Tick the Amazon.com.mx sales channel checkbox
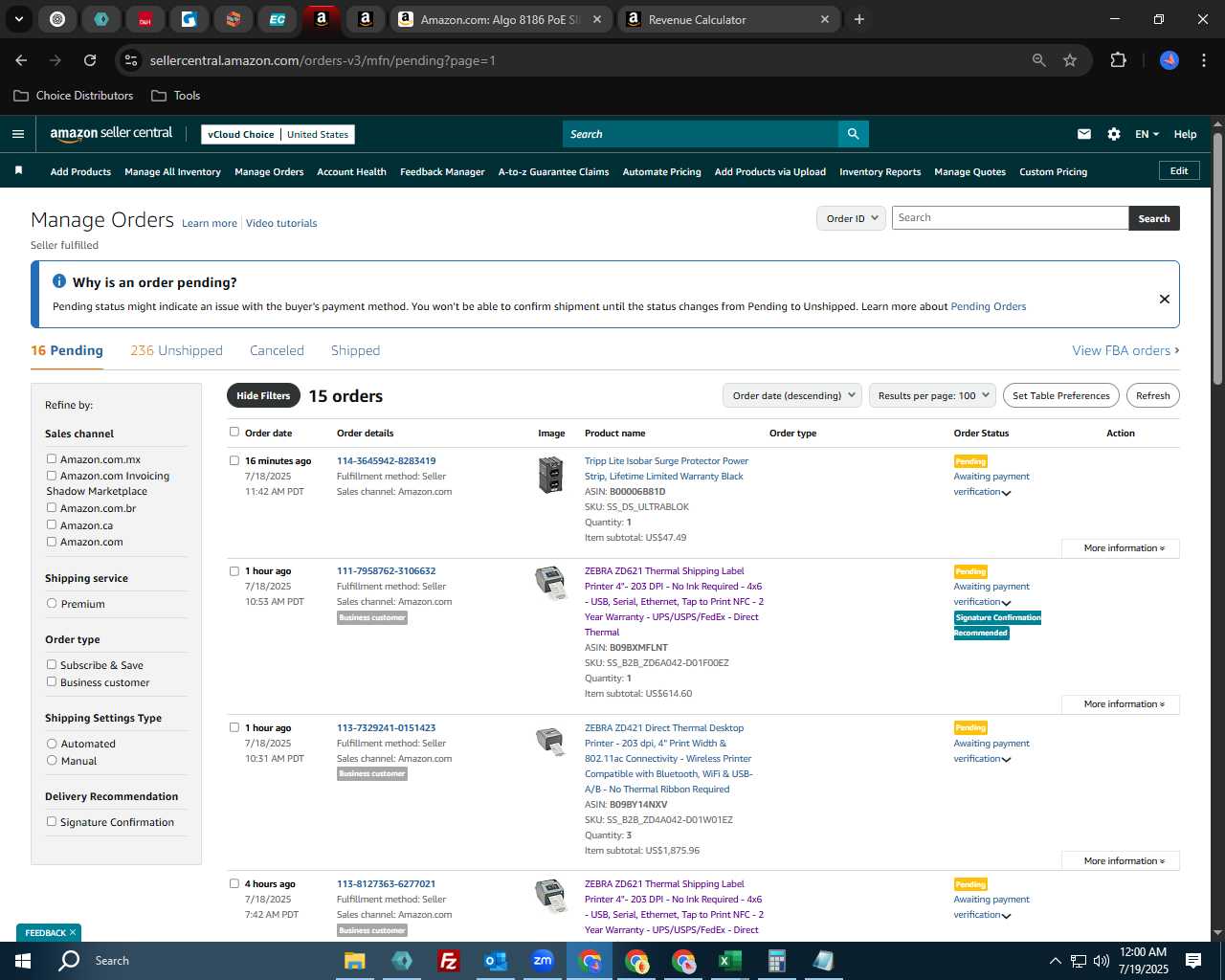 (52, 459)
